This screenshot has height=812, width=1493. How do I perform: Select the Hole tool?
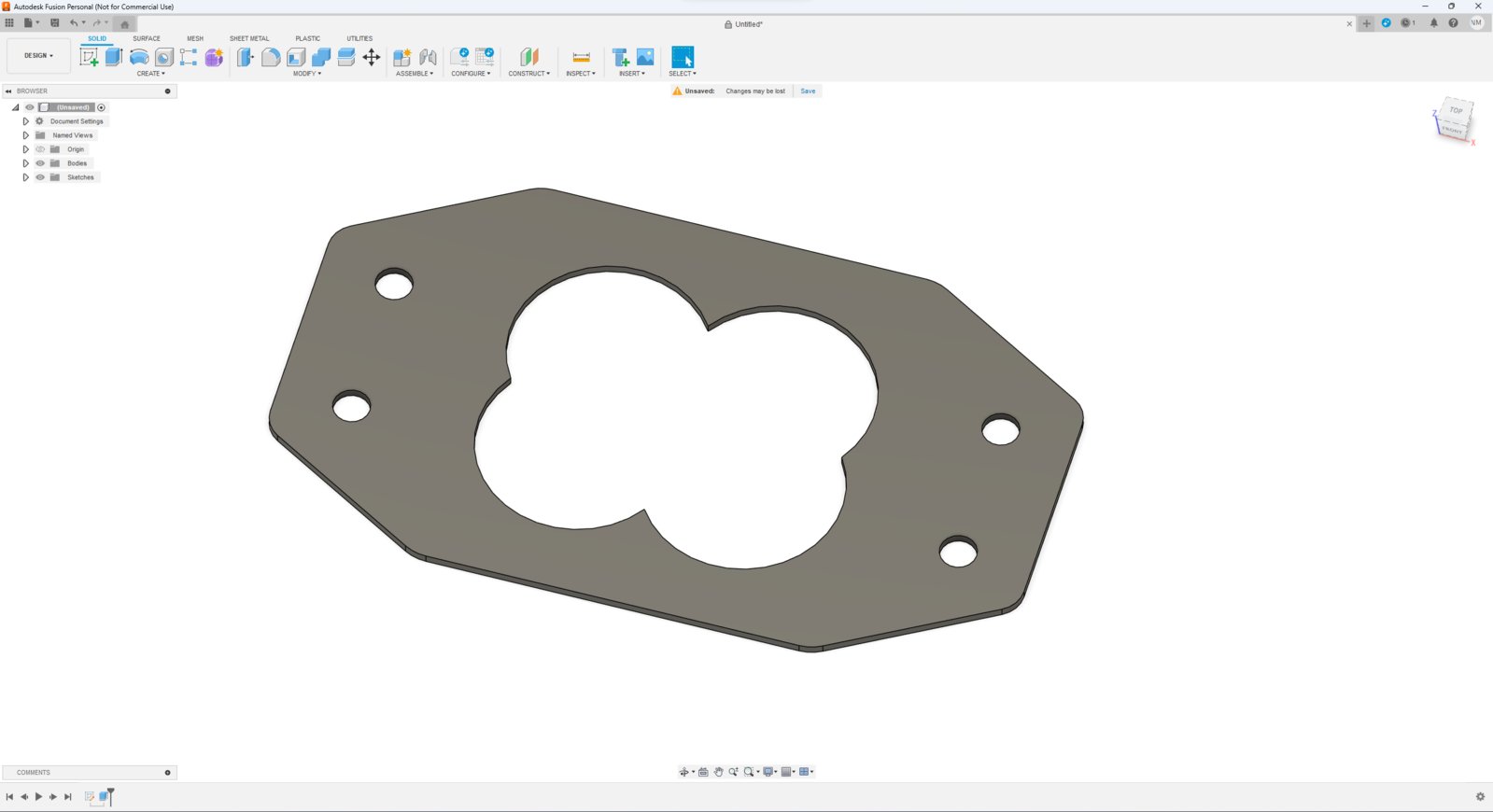coord(164,57)
